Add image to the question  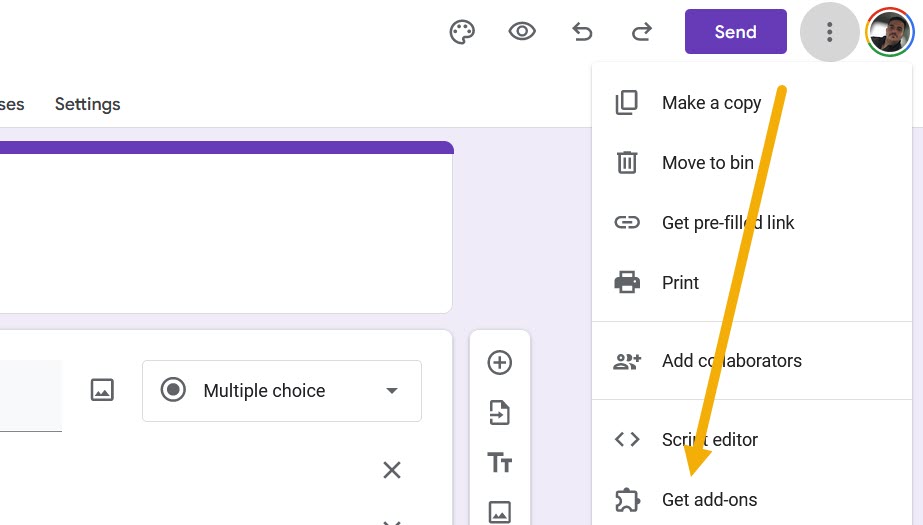coord(102,390)
